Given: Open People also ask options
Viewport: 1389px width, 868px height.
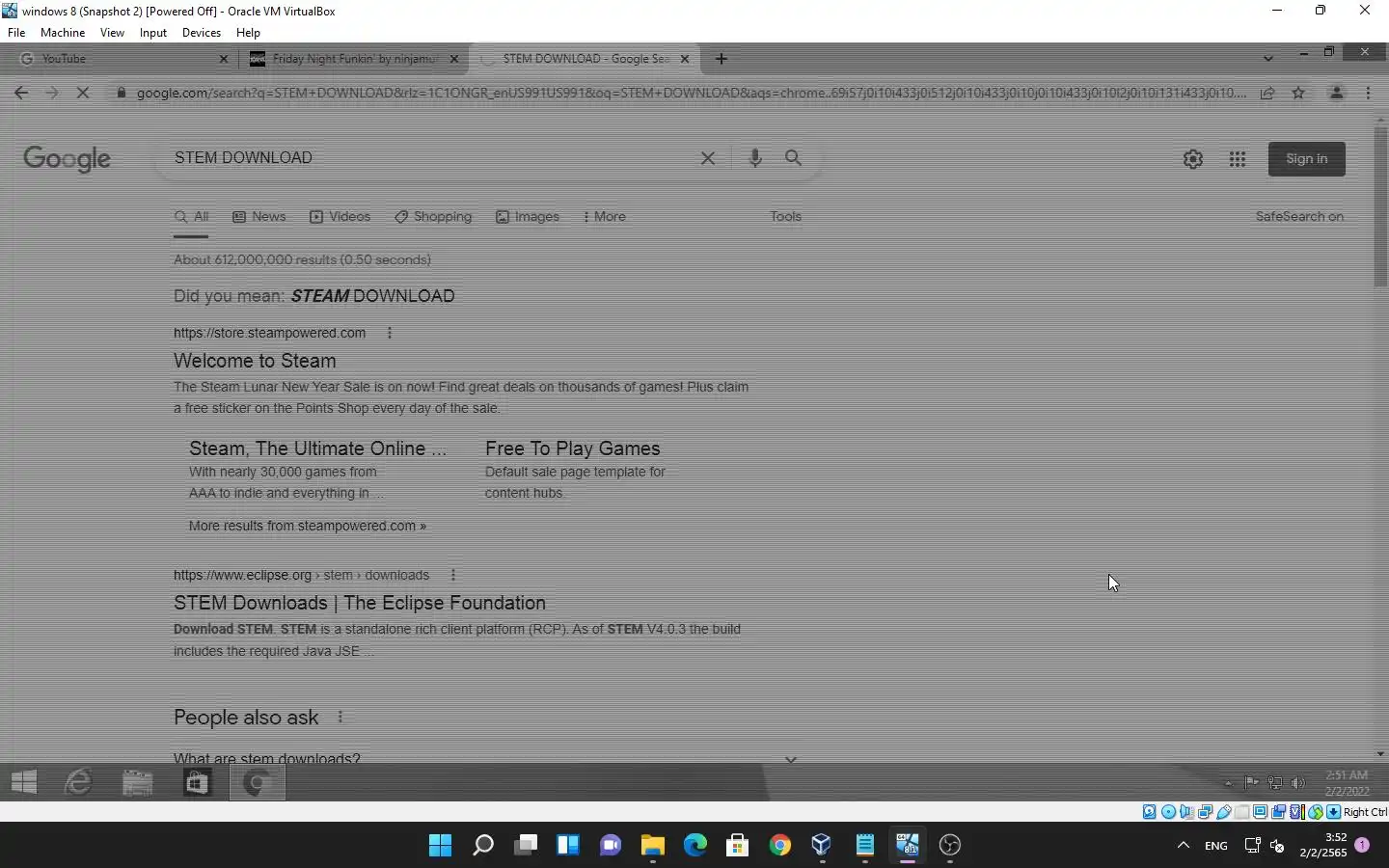Looking at the screenshot, I should pos(340,717).
